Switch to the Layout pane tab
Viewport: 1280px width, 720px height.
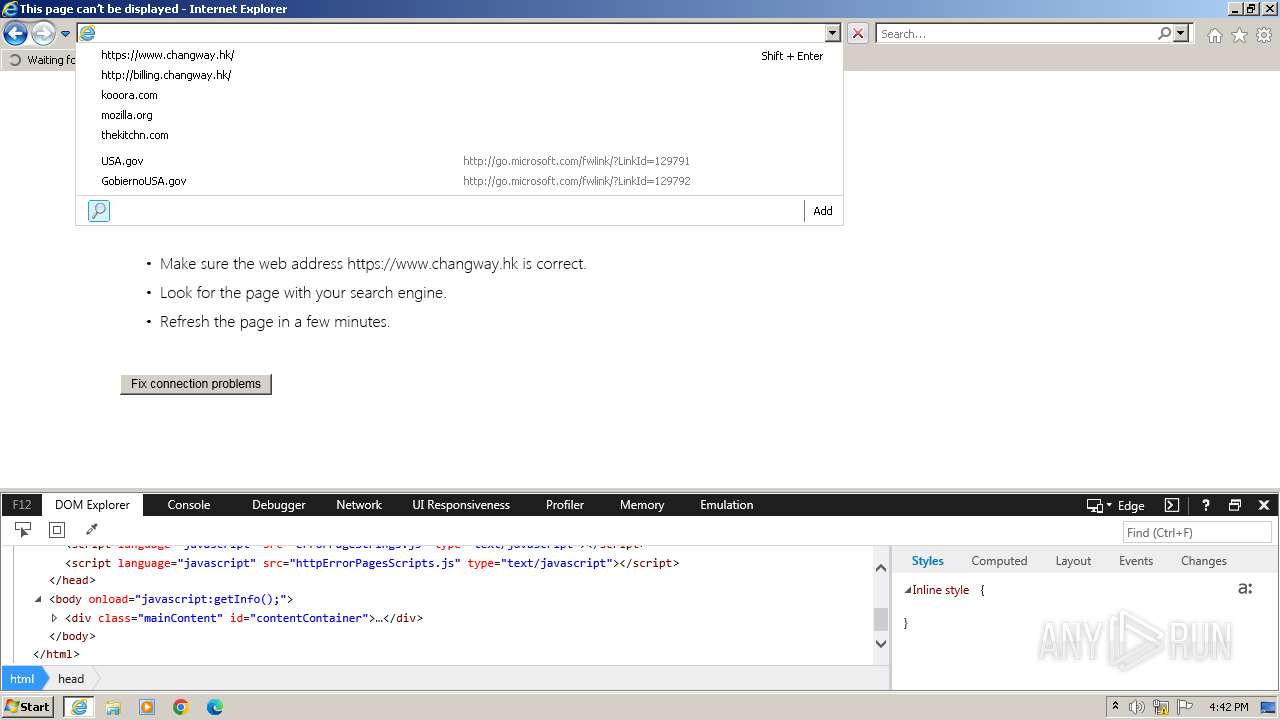pyautogui.click(x=1073, y=561)
